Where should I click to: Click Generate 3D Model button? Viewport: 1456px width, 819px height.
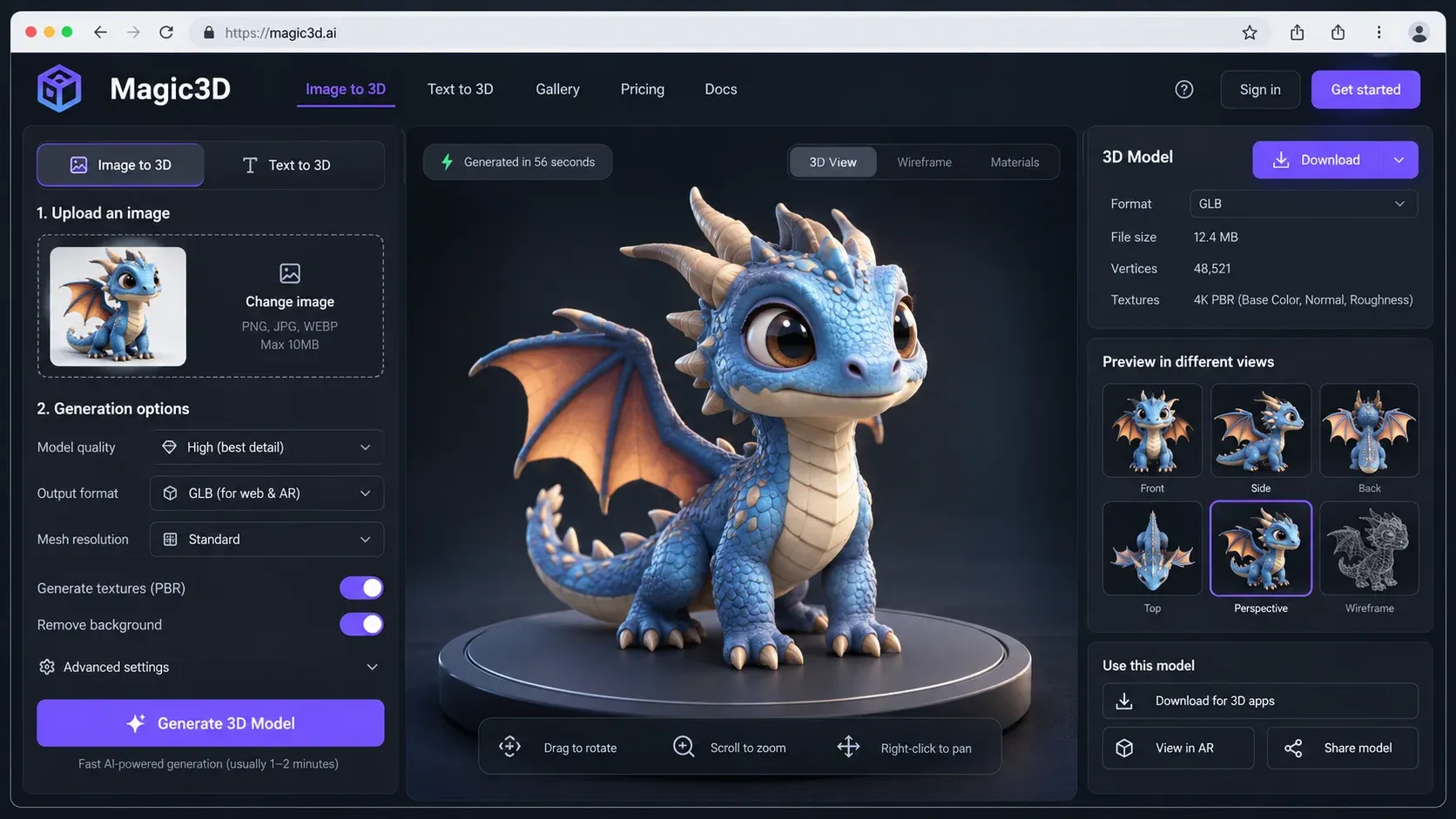210,722
